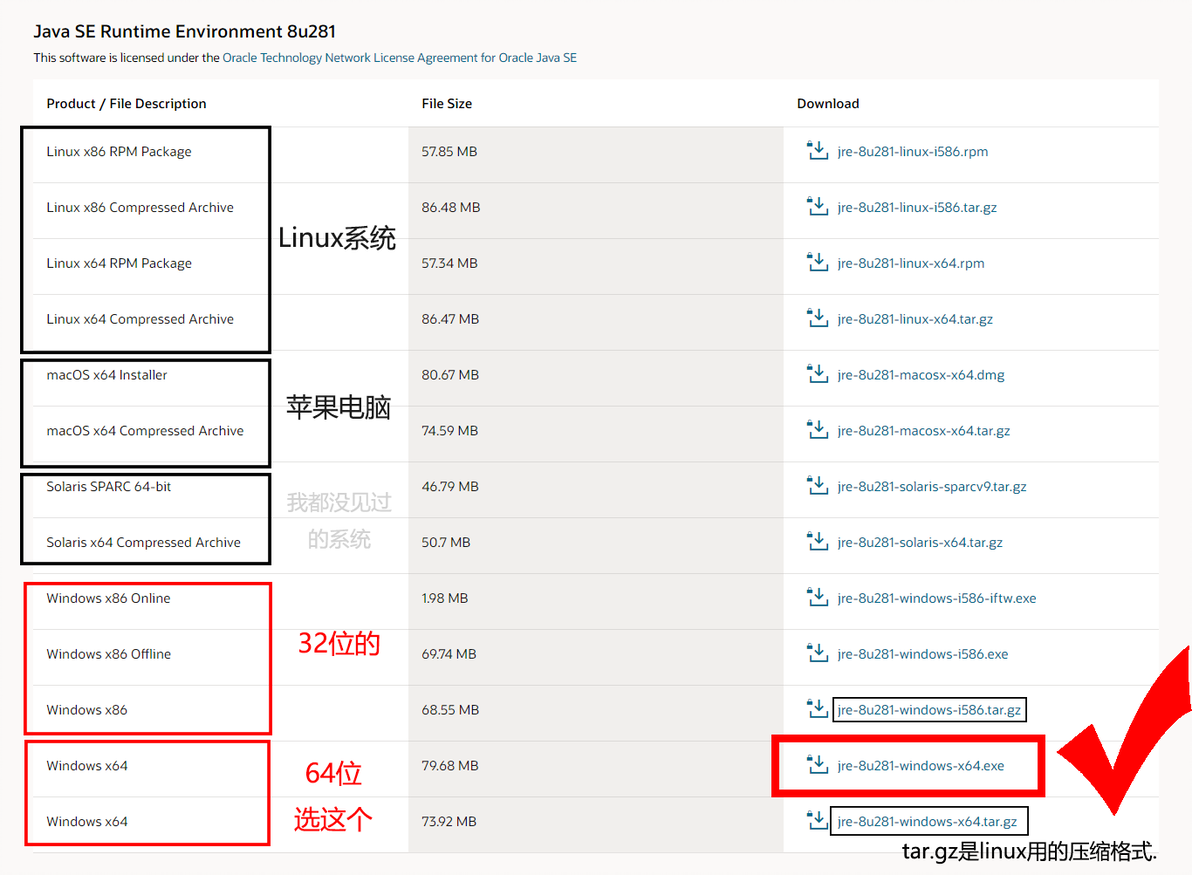Screen dimensions: 1192x875
Task: Click the File Size column header
Action: pos(447,103)
